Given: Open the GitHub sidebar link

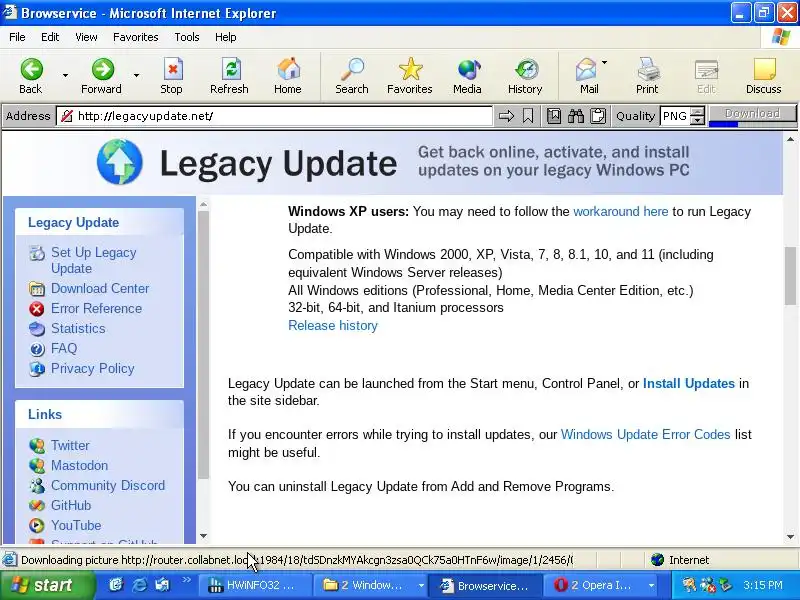Looking at the screenshot, I should tap(71, 506).
